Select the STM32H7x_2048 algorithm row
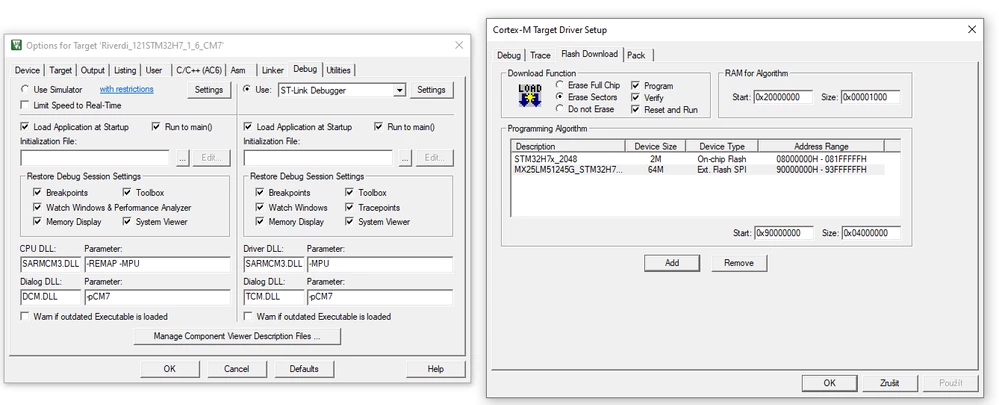 point(699,159)
